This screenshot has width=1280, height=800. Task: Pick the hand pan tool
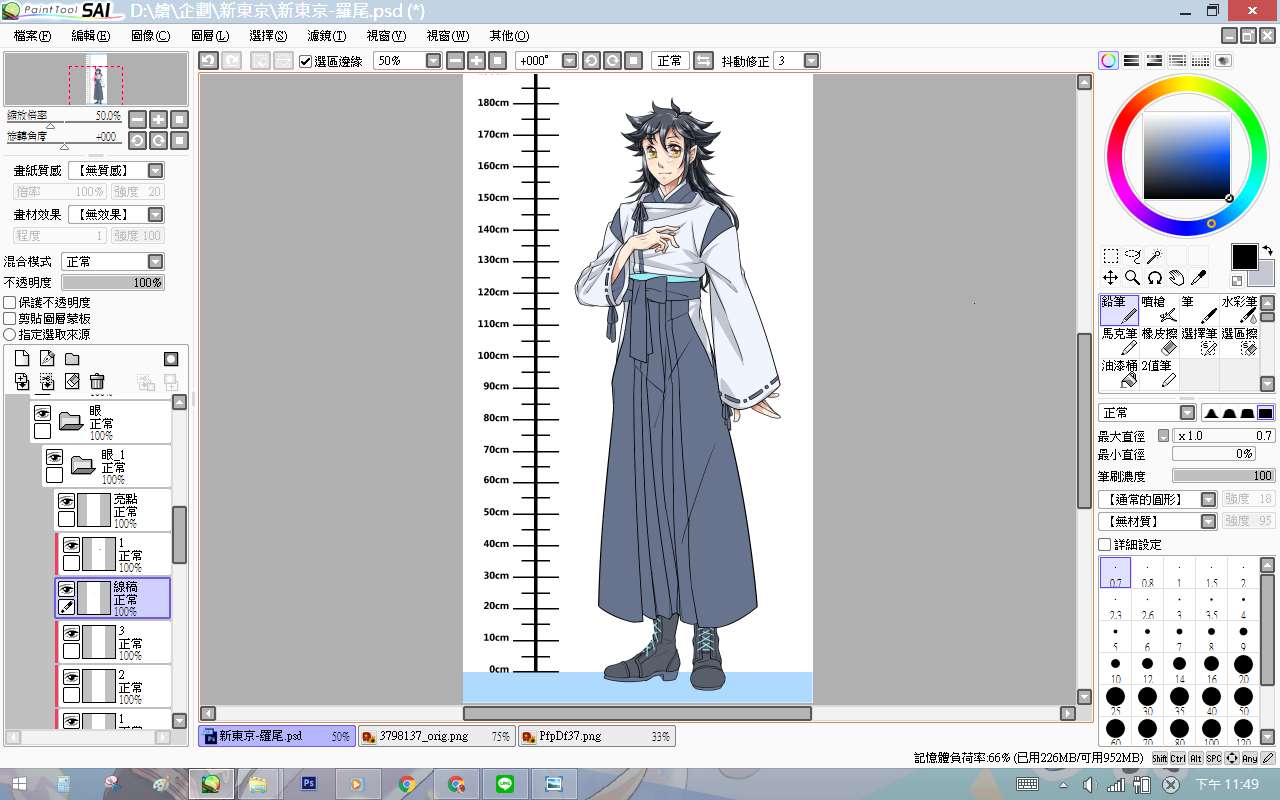point(1177,277)
